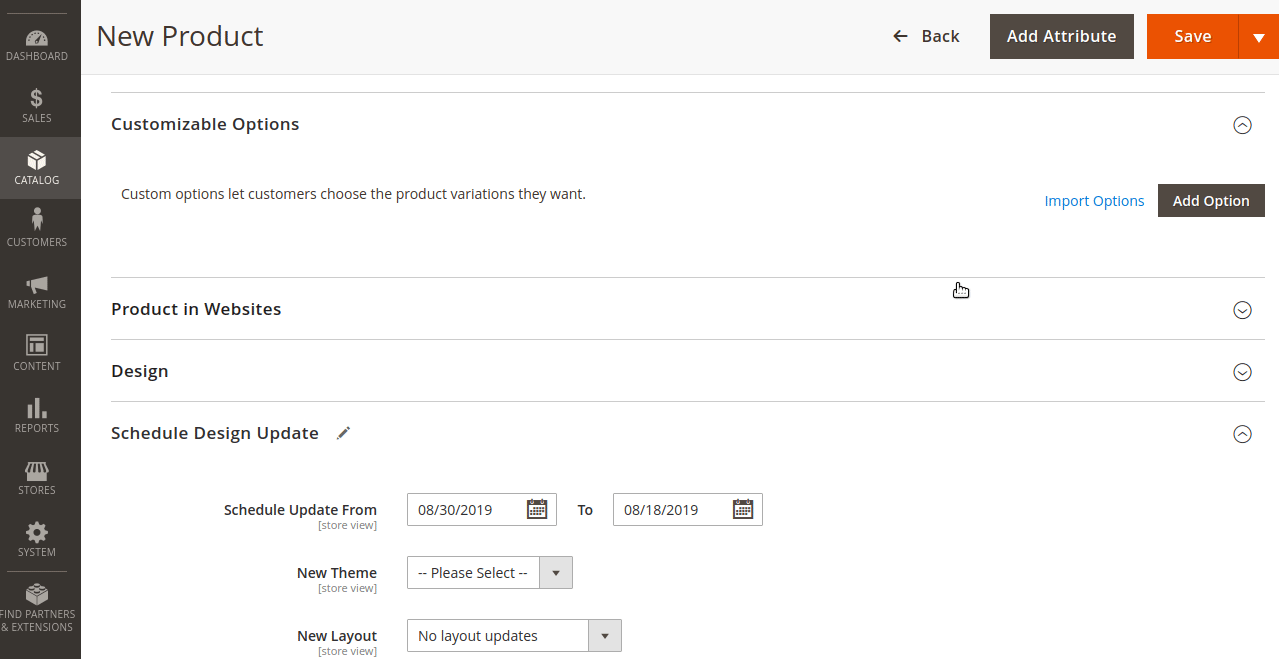Click the Add Option button
Screen dimensions: 1279x659
[x=1211, y=201]
